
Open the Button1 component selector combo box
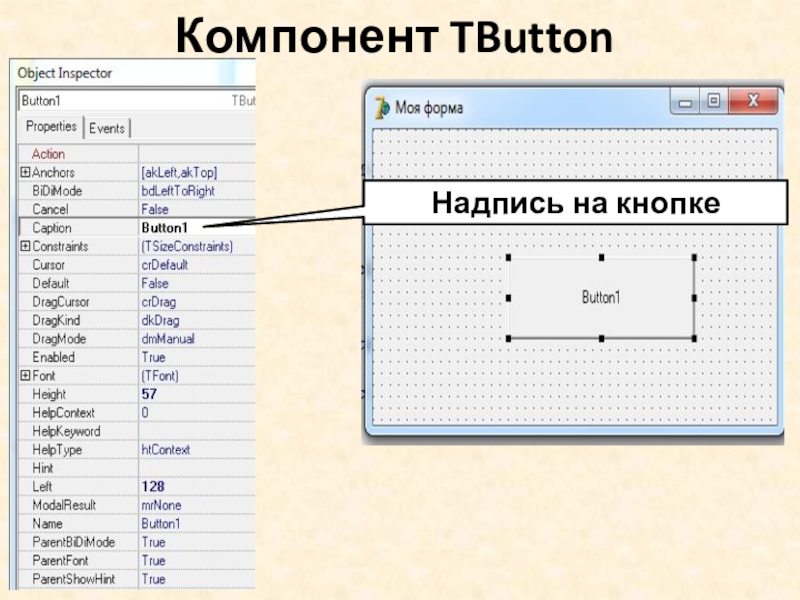tap(137, 101)
